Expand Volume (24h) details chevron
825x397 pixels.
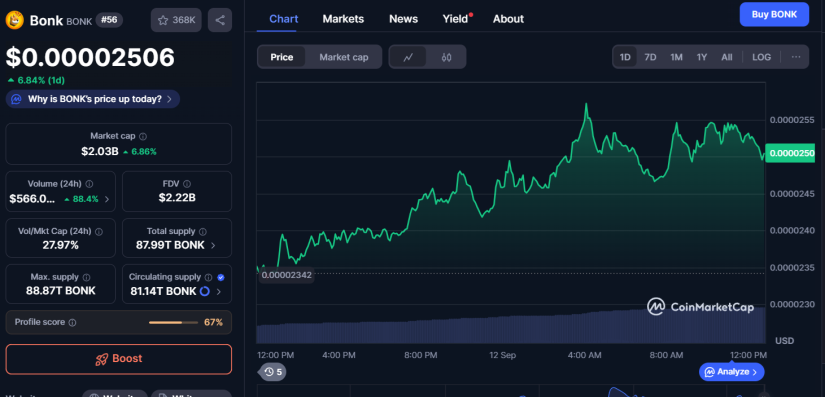pyautogui.click(x=107, y=199)
